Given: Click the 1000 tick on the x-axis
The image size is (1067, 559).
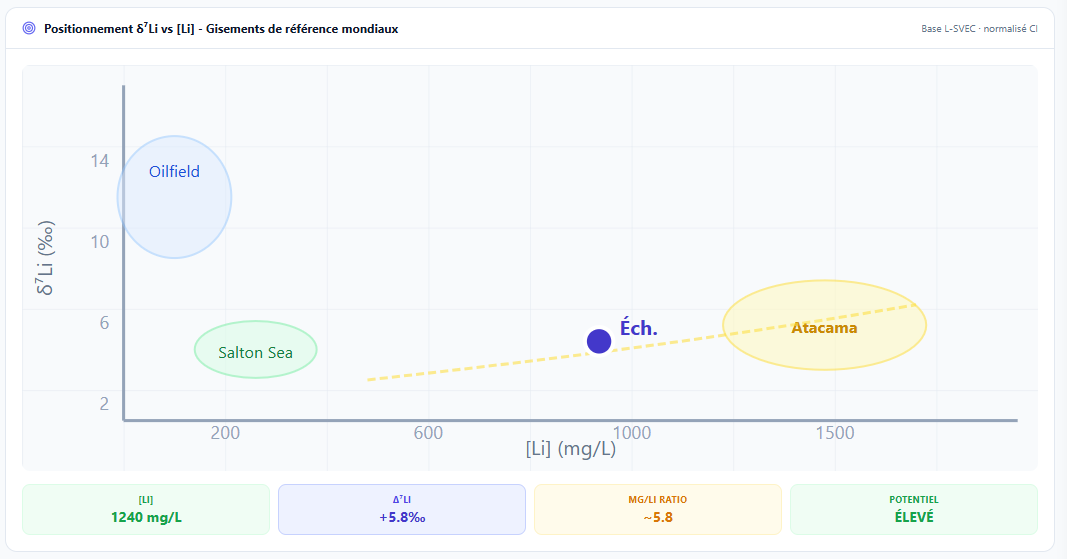Looking at the screenshot, I should (x=631, y=433).
